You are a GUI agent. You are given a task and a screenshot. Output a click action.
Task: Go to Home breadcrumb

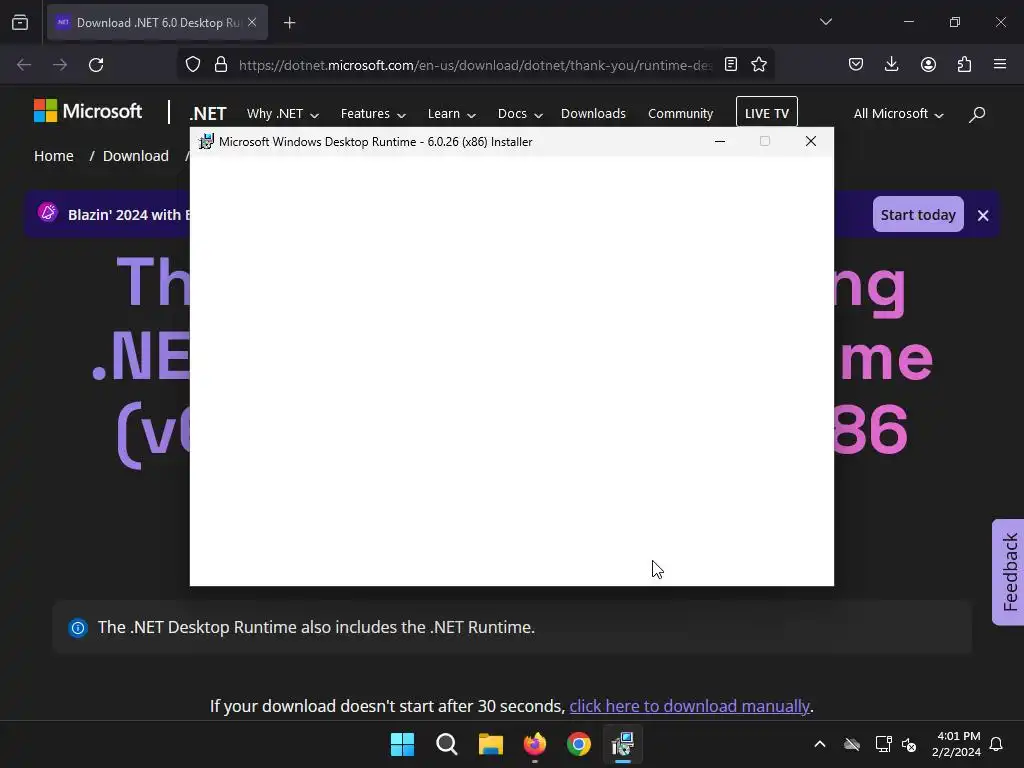(x=54, y=156)
